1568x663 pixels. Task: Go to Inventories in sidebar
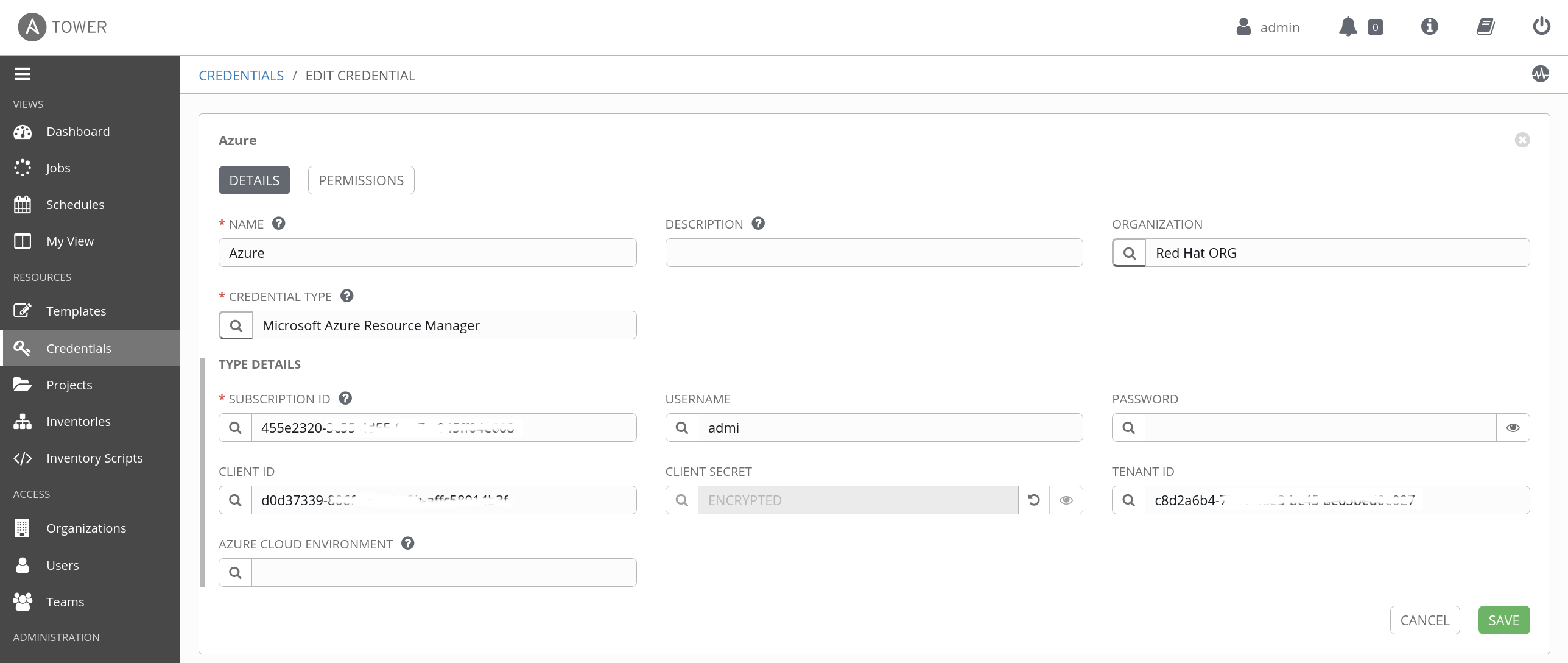tap(78, 422)
